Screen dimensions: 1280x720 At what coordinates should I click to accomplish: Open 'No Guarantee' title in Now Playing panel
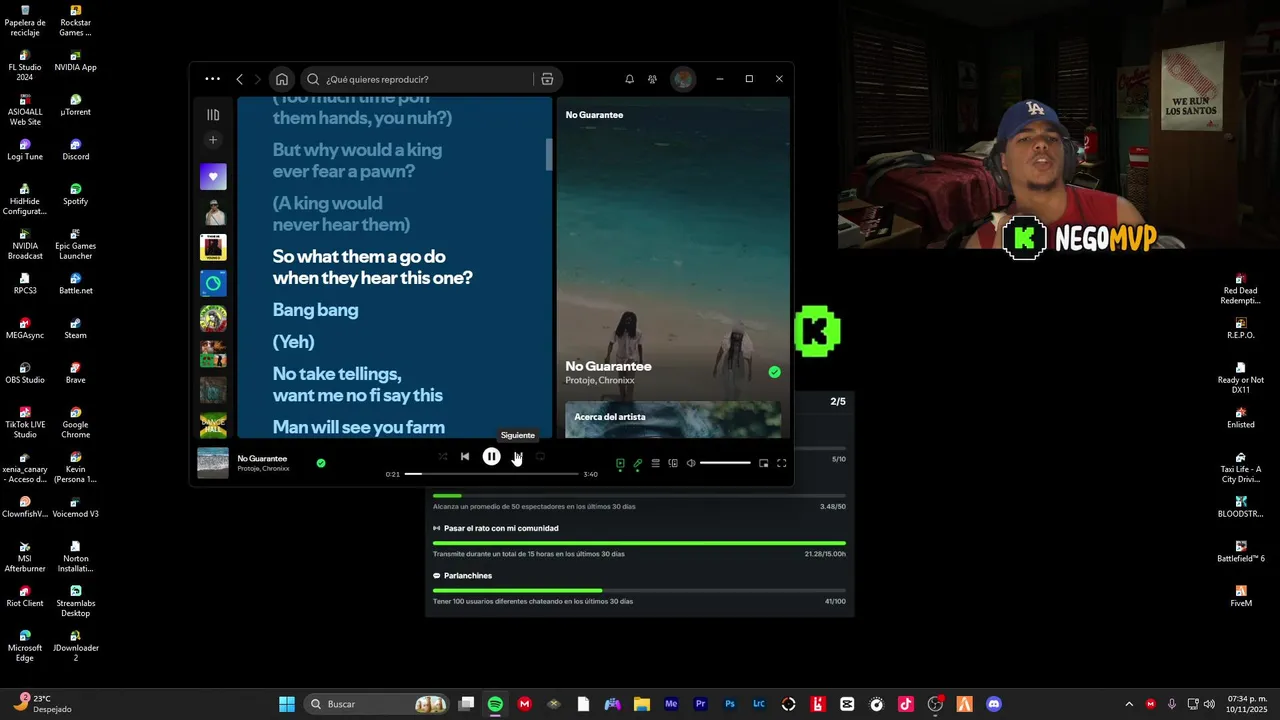pyautogui.click(x=608, y=366)
